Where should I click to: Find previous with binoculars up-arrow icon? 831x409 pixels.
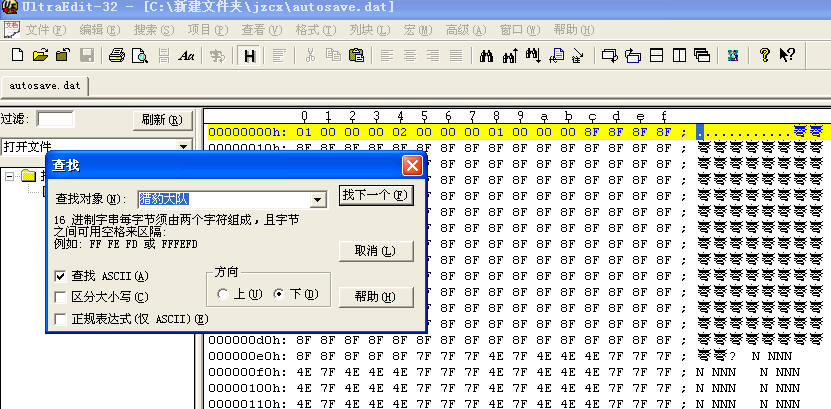click(509, 55)
